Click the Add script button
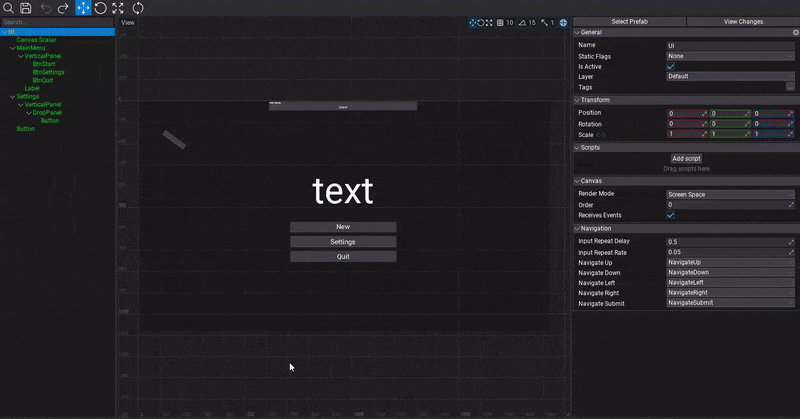The image size is (800, 419). click(x=686, y=159)
